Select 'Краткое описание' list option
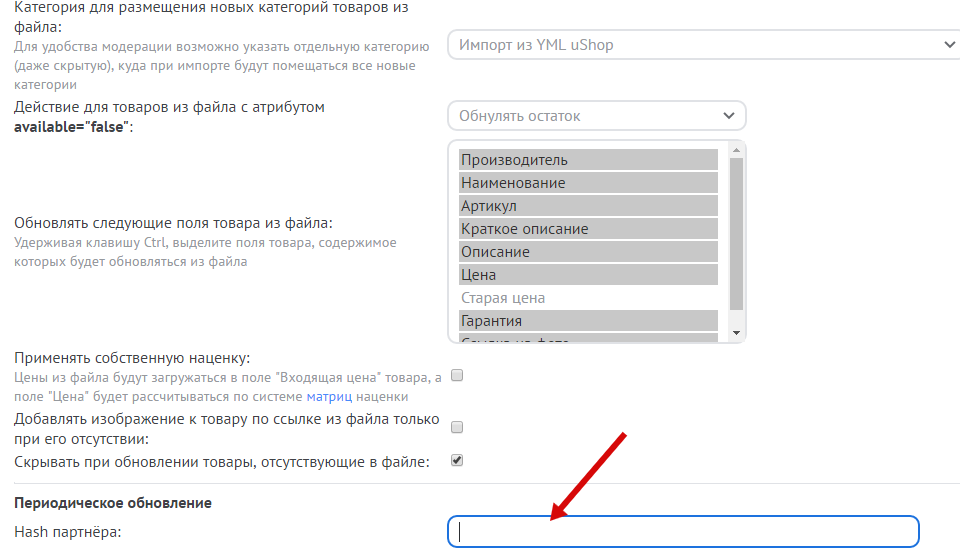This screenshot has height=554, width=960. tap(588, 229)
